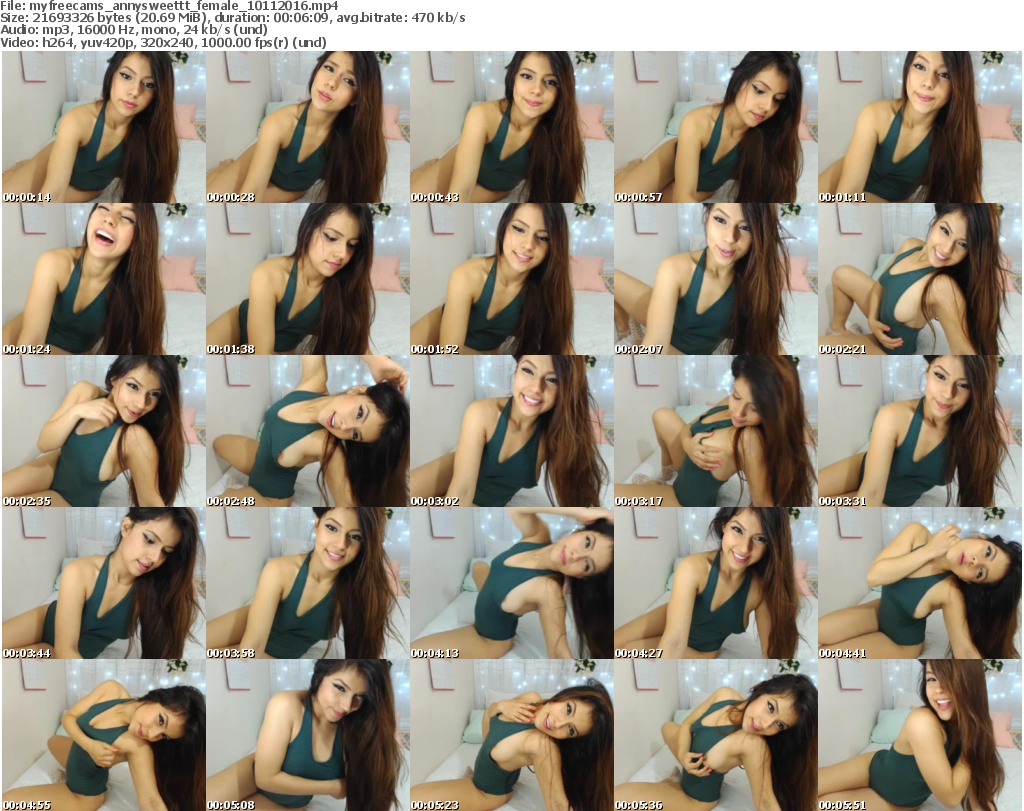Click the thumbnail at 00:03:02
The image size is (1024, 811).
click(x=511, y=432)
